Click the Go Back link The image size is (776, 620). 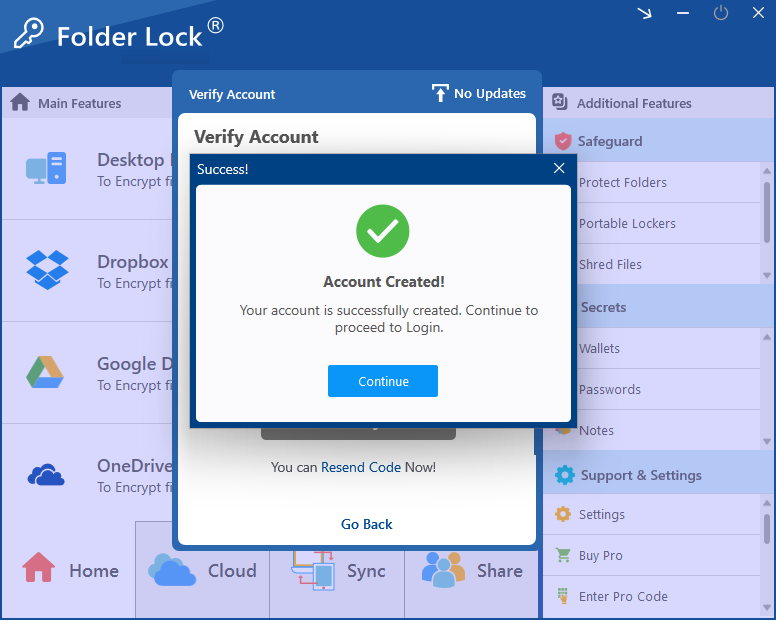[366, 524]
